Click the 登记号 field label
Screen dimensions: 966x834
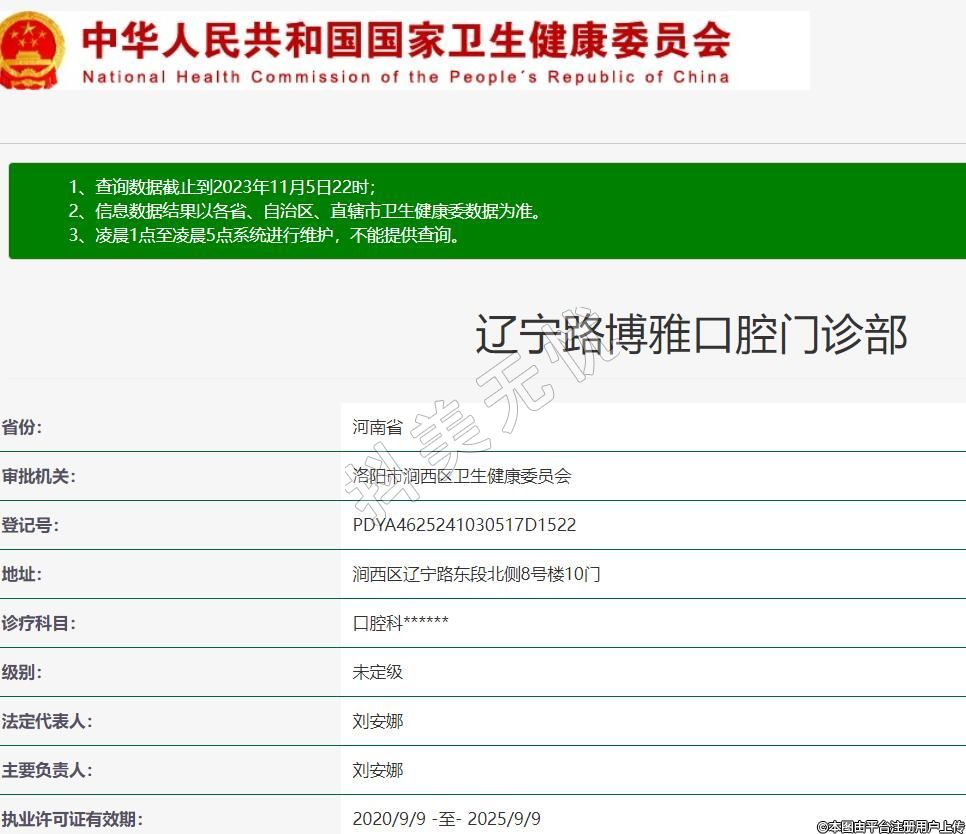click(x=30, y=525)
